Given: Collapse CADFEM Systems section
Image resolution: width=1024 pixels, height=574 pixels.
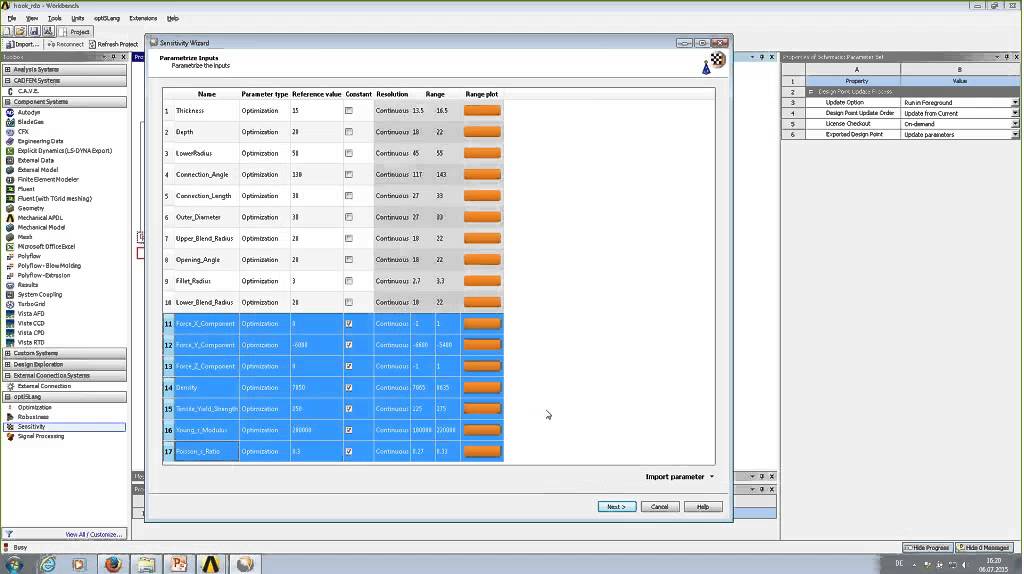Looking at the screenshot, I should click(8, 81).
